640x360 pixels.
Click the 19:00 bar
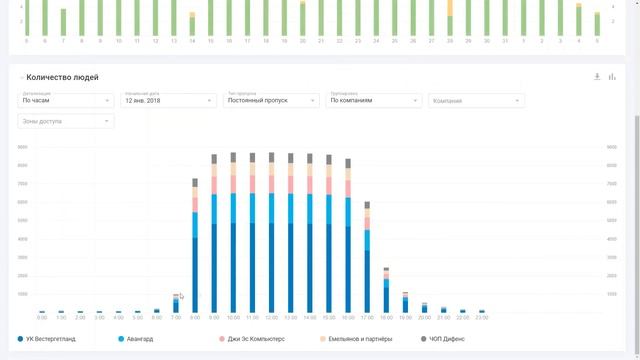[405, 302]
